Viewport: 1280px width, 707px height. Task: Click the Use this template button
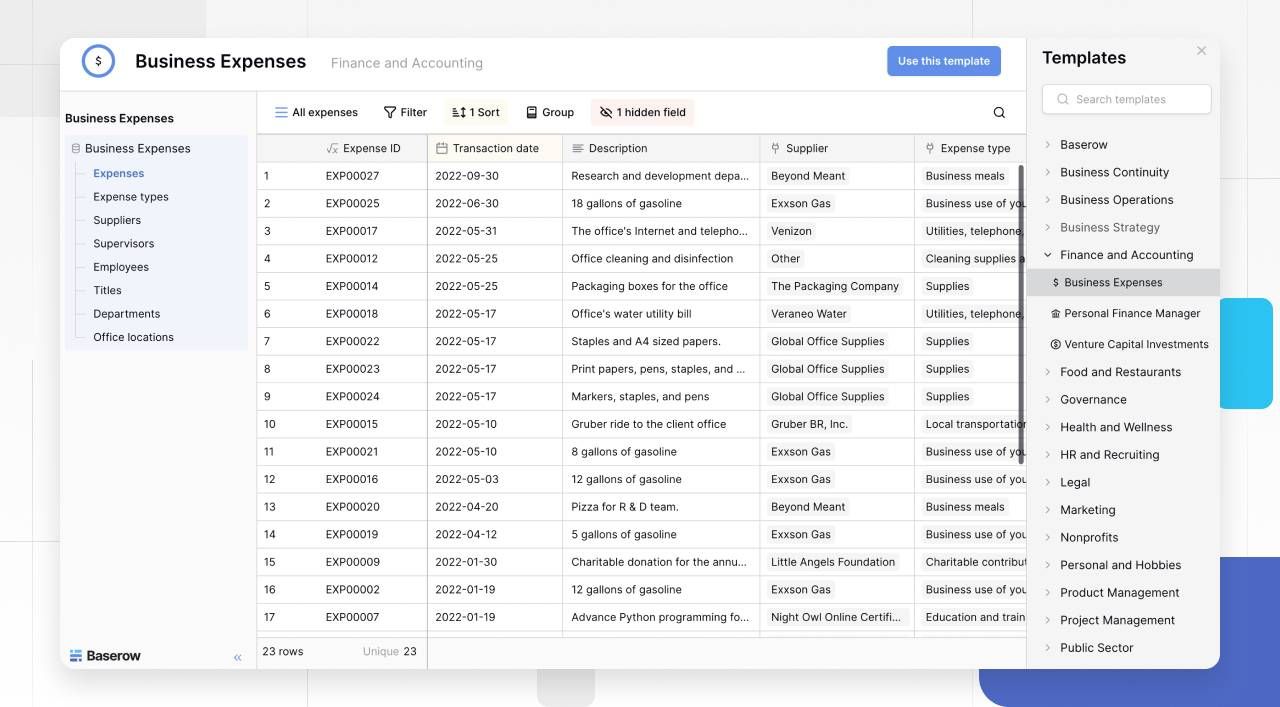(x=943, y=61)
